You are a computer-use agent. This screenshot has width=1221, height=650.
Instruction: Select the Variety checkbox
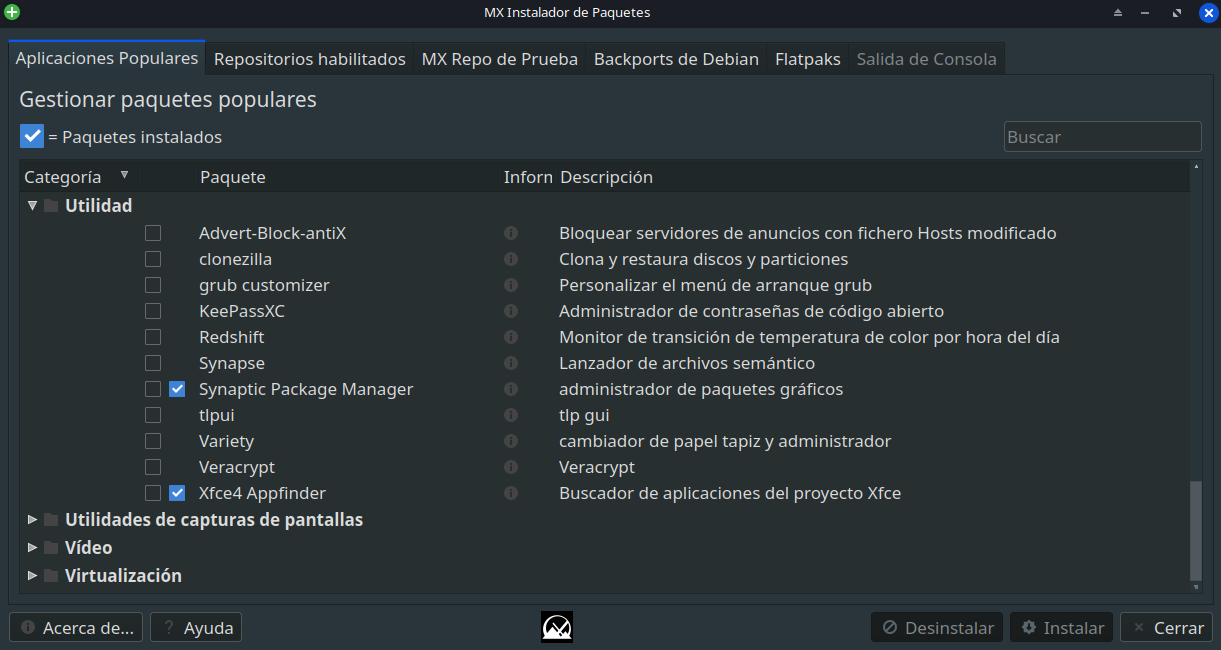pyautogui.click(x=153, y=441)
